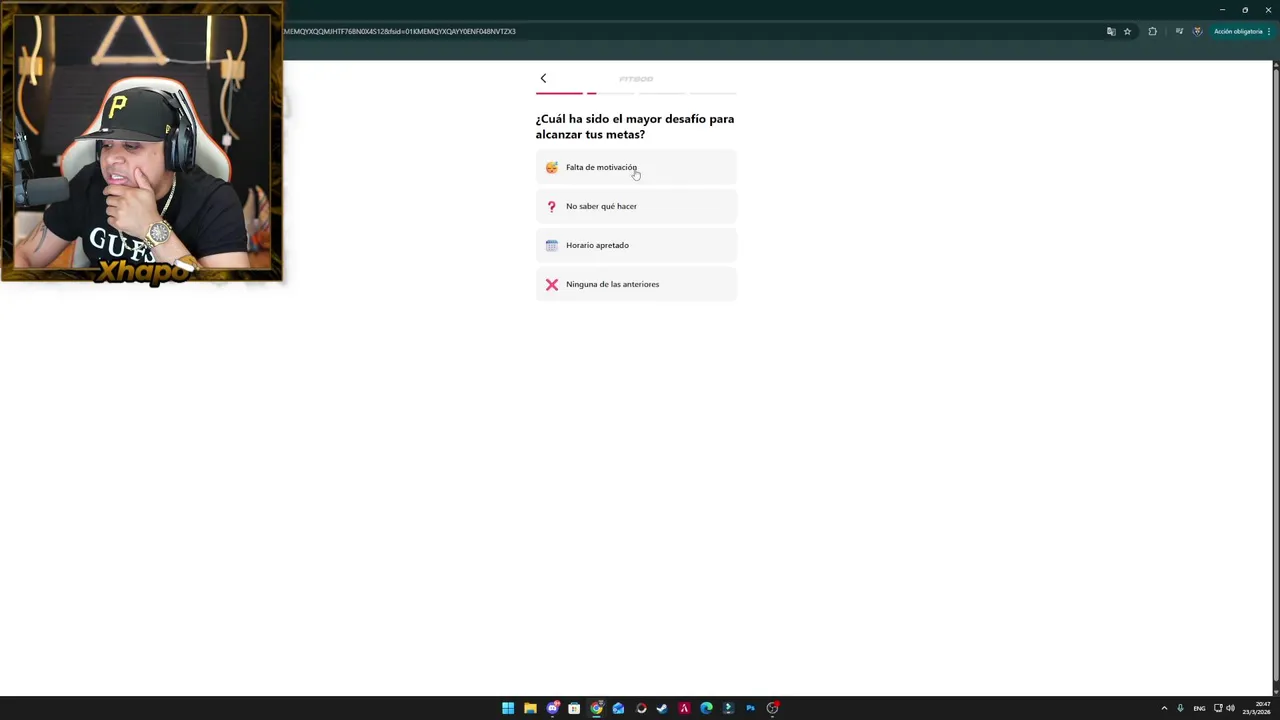Launch Steam from the taskbar
This screenshot has width=1280, height=720.
(x=662, y=708)
